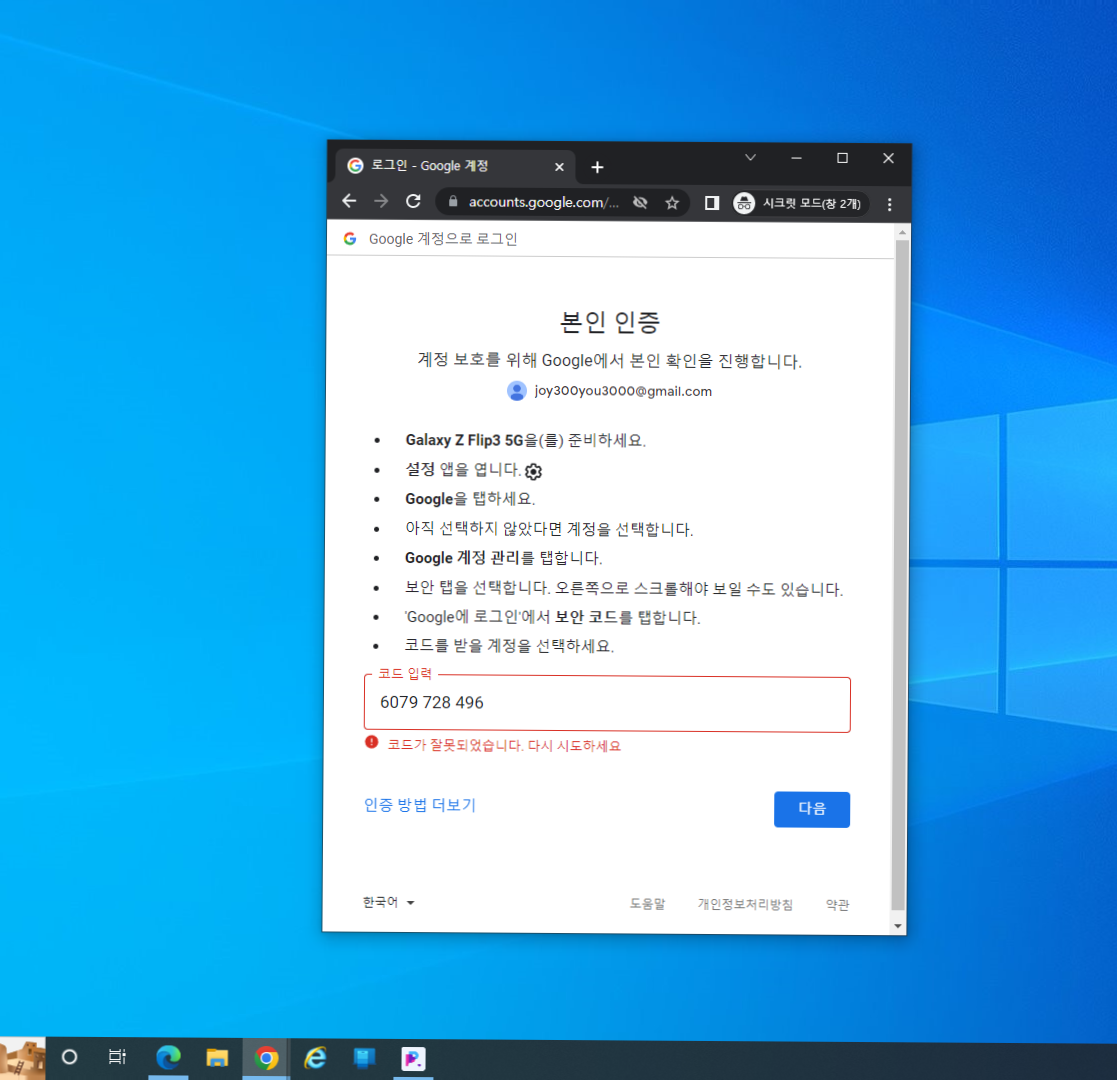Expand the 한국어 language selector

point(386,901)
